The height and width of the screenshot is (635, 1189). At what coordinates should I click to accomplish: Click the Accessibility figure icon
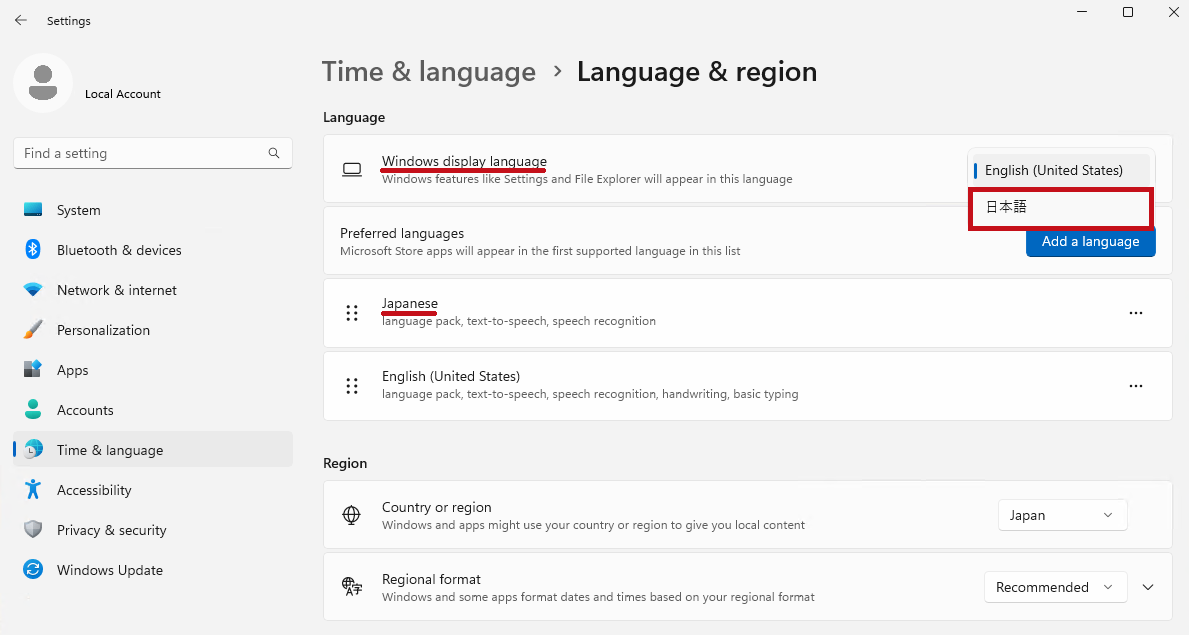click(x=33, y=489)
